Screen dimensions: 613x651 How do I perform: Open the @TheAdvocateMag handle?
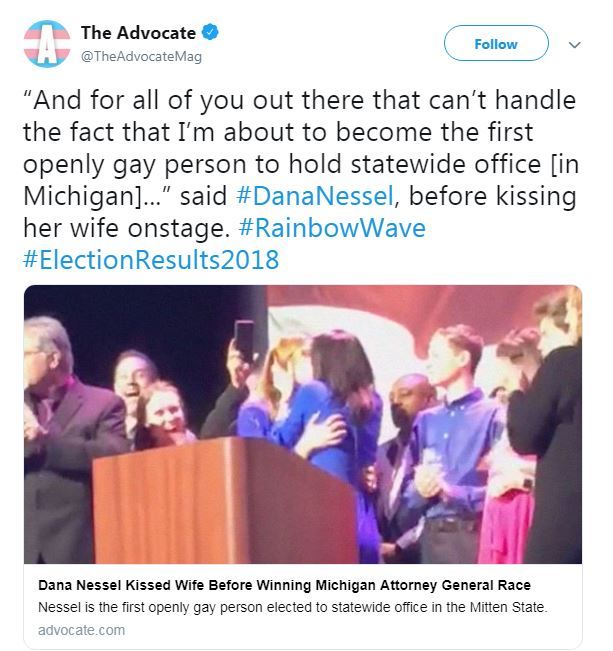(x=141, y=56)
